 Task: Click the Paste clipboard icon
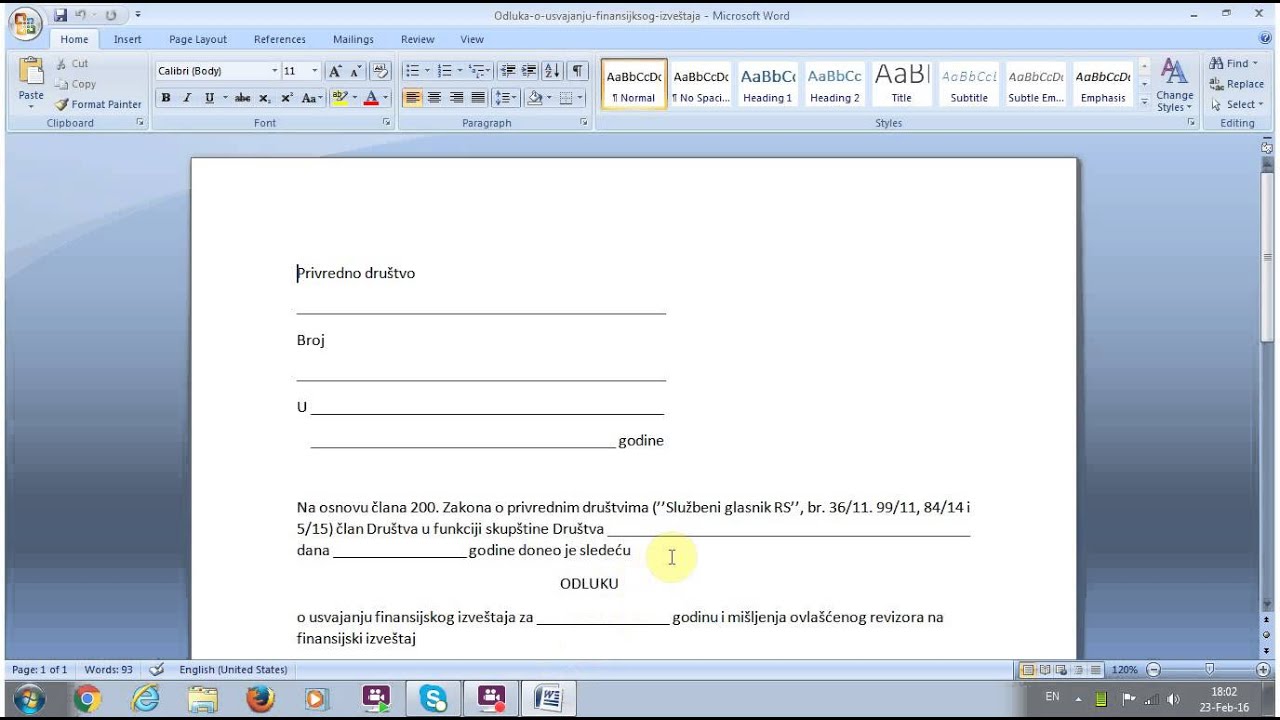tap(31, 72)
